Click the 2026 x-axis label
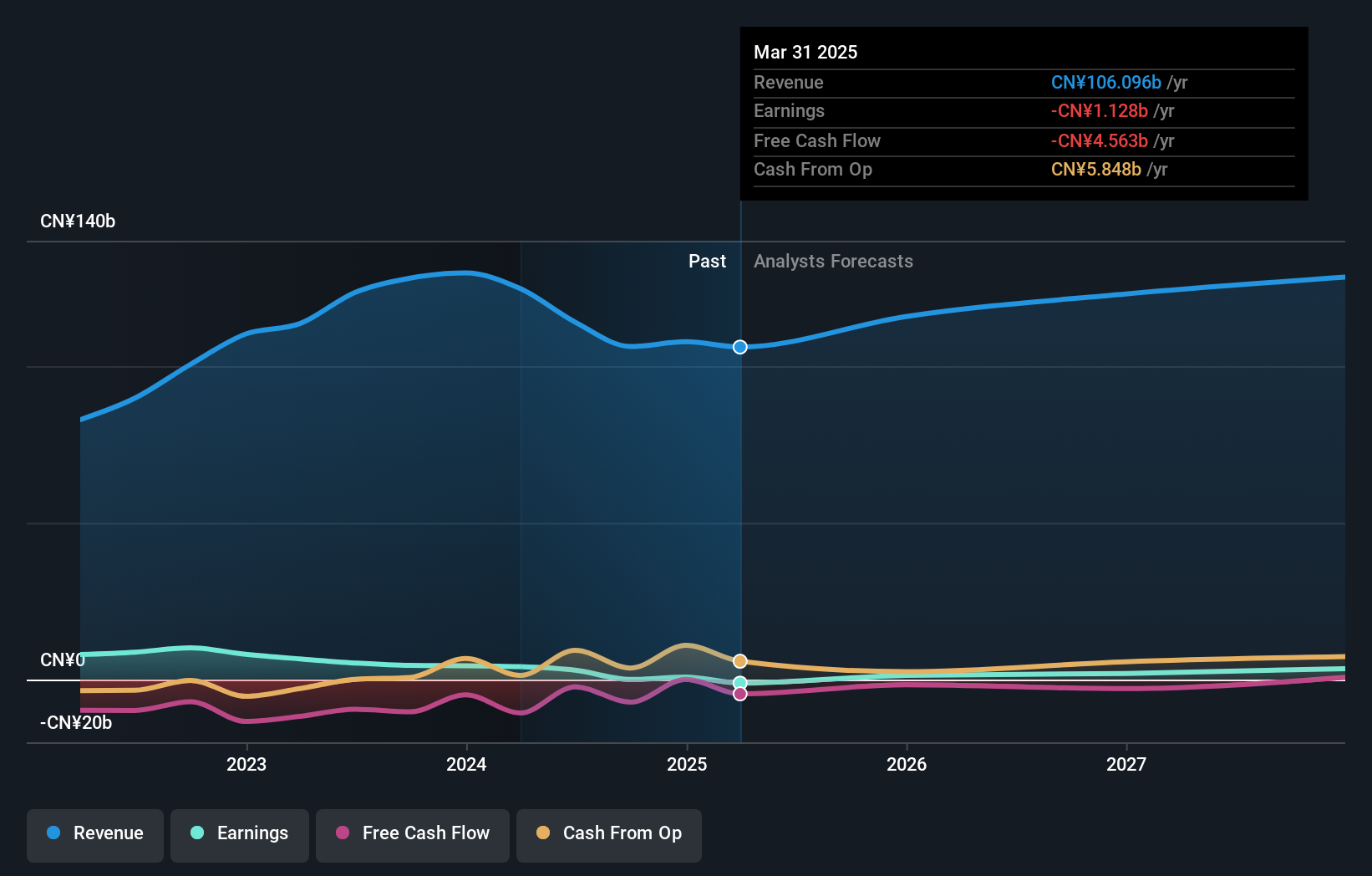 pyautogui.click(x=907, y=764)
